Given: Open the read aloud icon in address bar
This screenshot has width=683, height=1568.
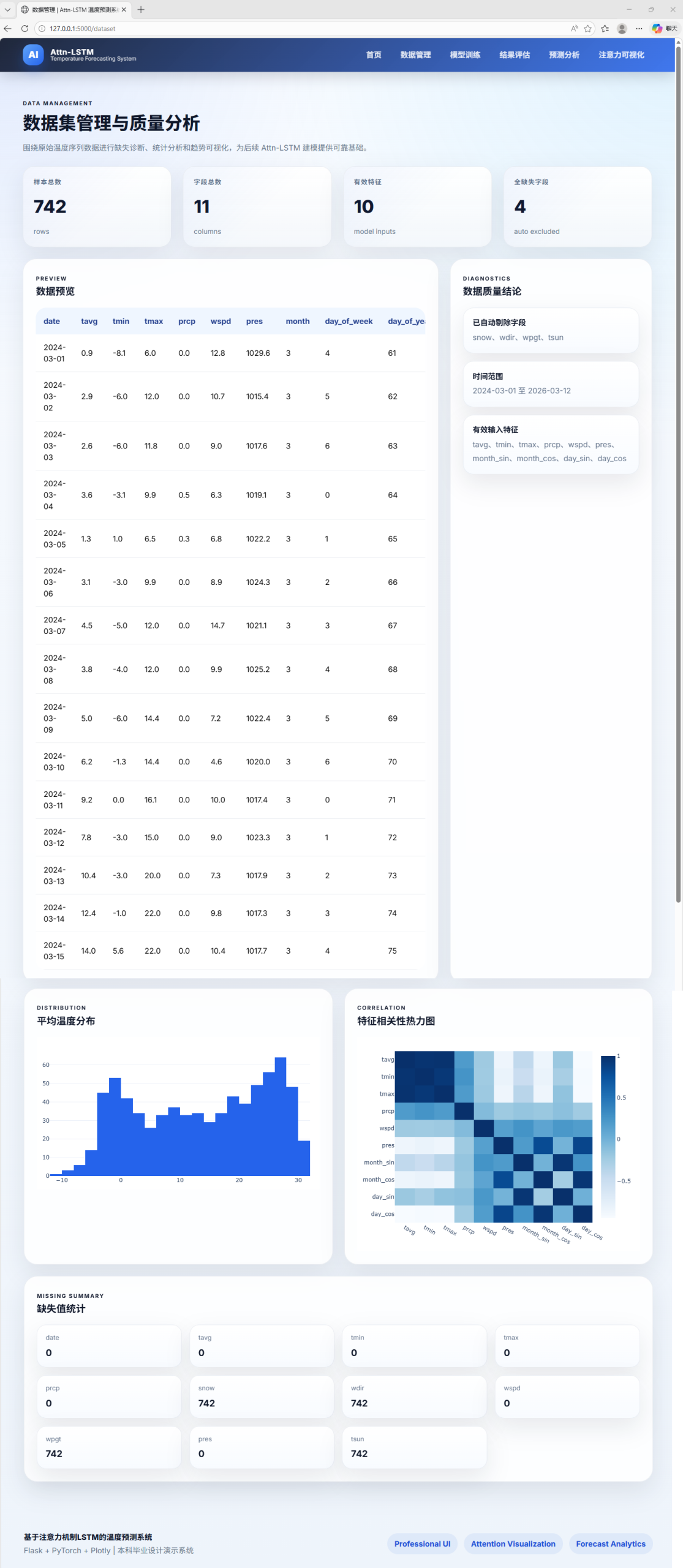Looking at the screenshot, I should pyautogui.click(x=574, y=28).
